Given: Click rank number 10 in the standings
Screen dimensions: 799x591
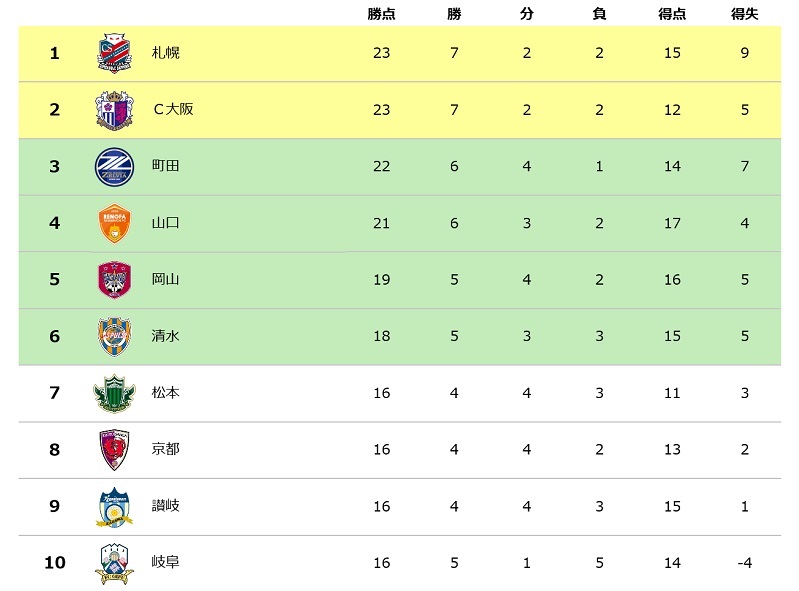Looking at the screenshot, I should click(55, 563).
